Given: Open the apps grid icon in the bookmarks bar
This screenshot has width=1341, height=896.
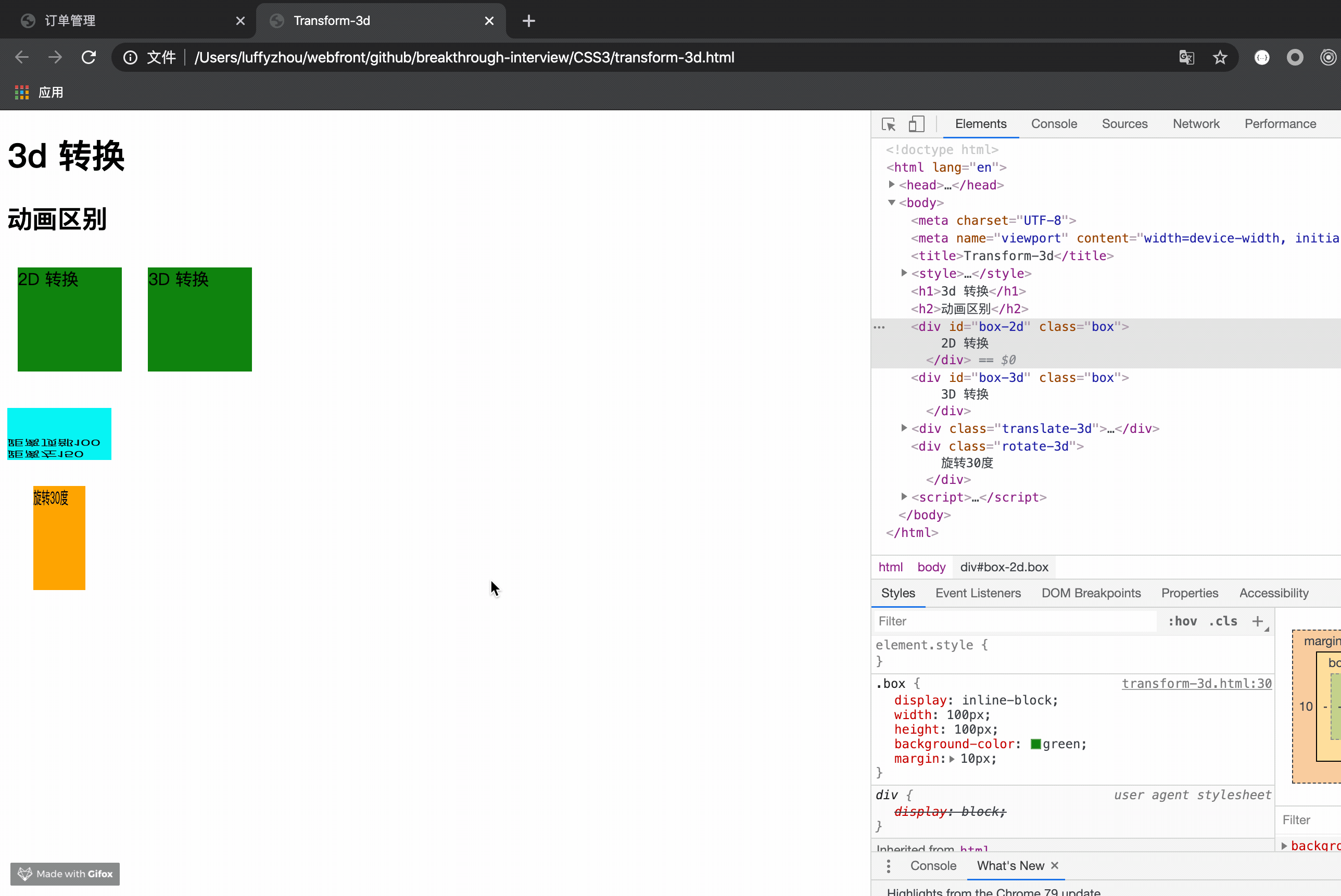Looking at the screenshot, I should (22, 93).
